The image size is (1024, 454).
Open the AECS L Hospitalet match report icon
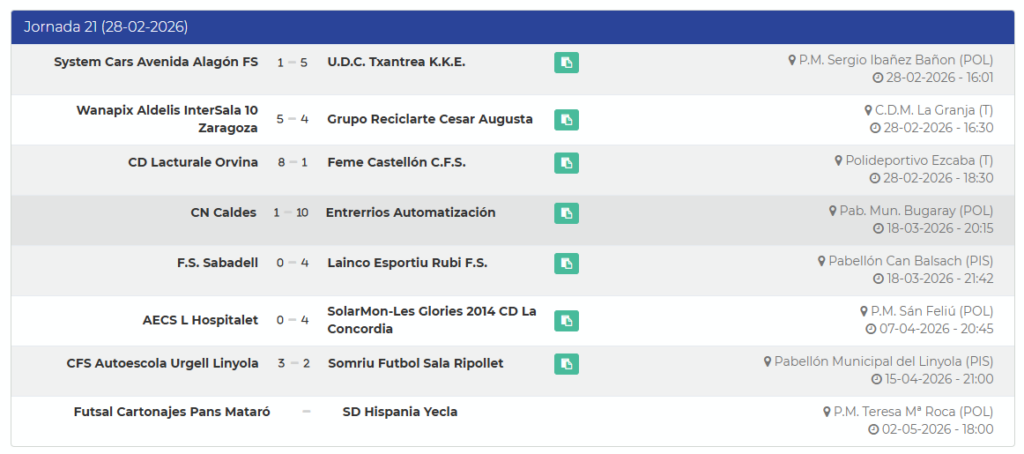[x=566, y=320]
